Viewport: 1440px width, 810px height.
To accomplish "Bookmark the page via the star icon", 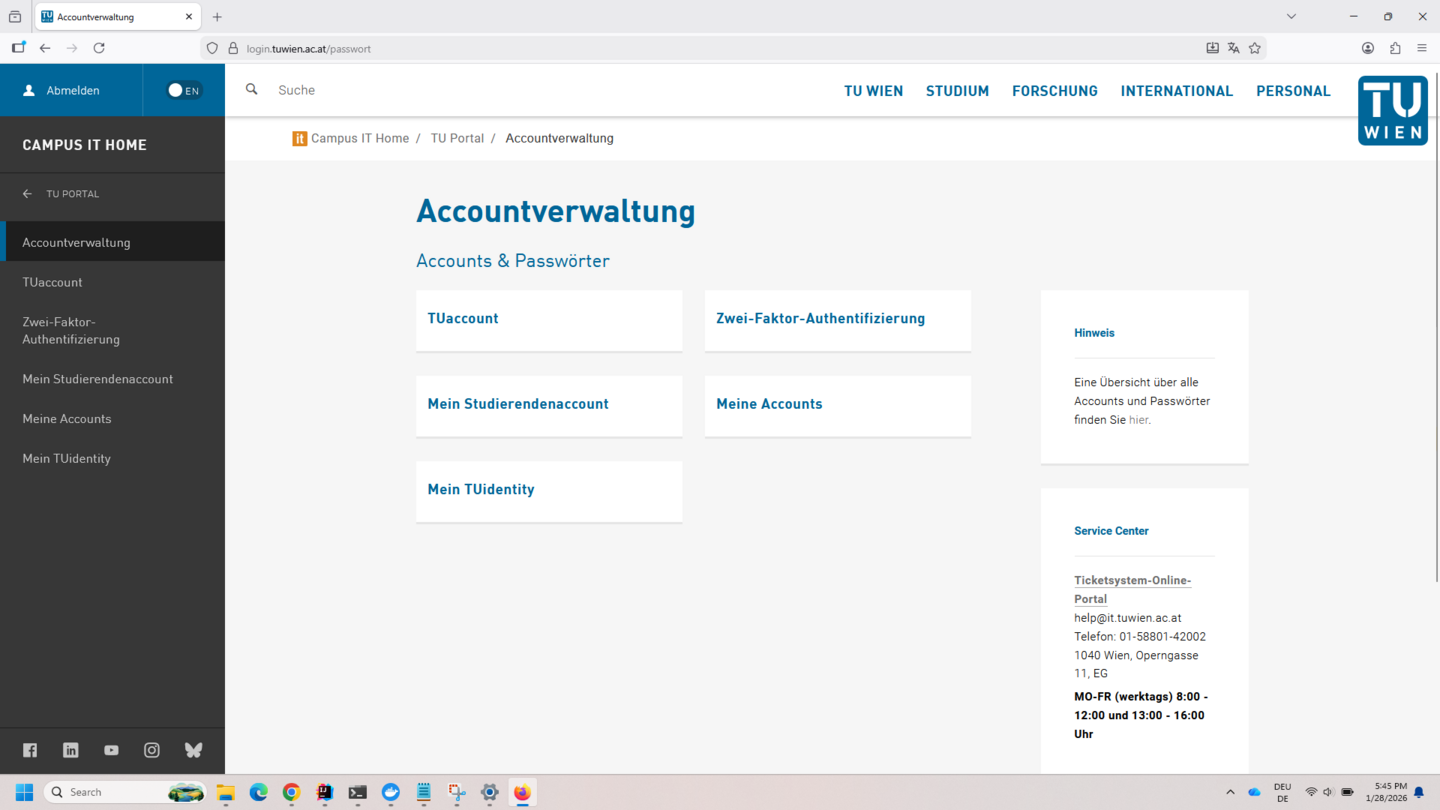I will point(1254,47).
